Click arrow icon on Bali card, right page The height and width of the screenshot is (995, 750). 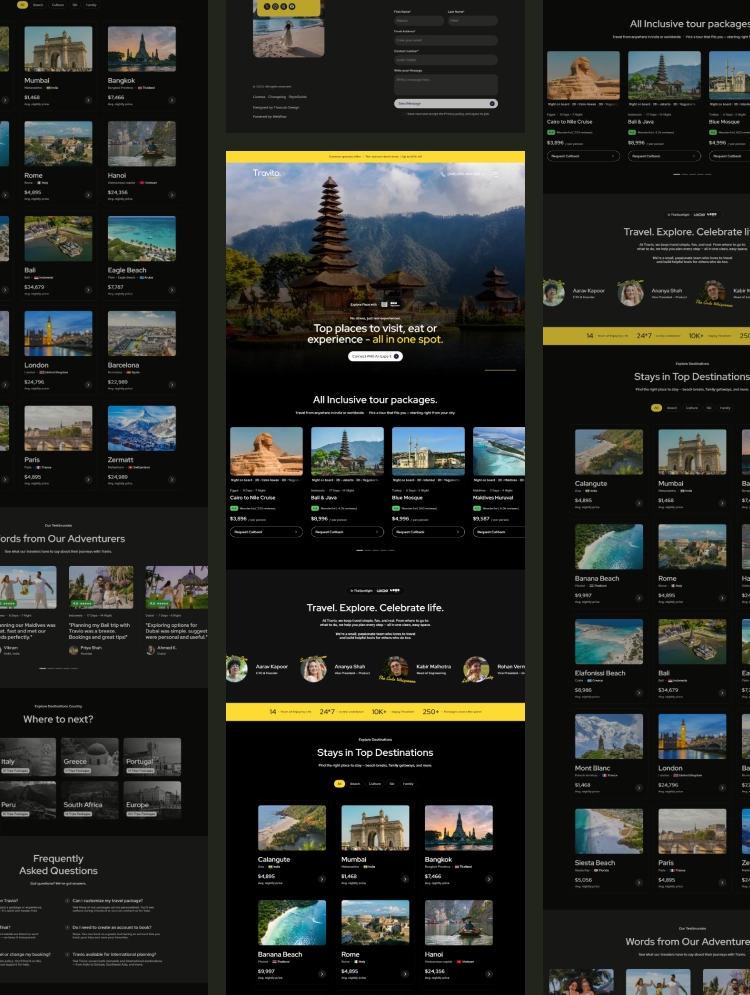pyautogui.click(x=722, y=693)
